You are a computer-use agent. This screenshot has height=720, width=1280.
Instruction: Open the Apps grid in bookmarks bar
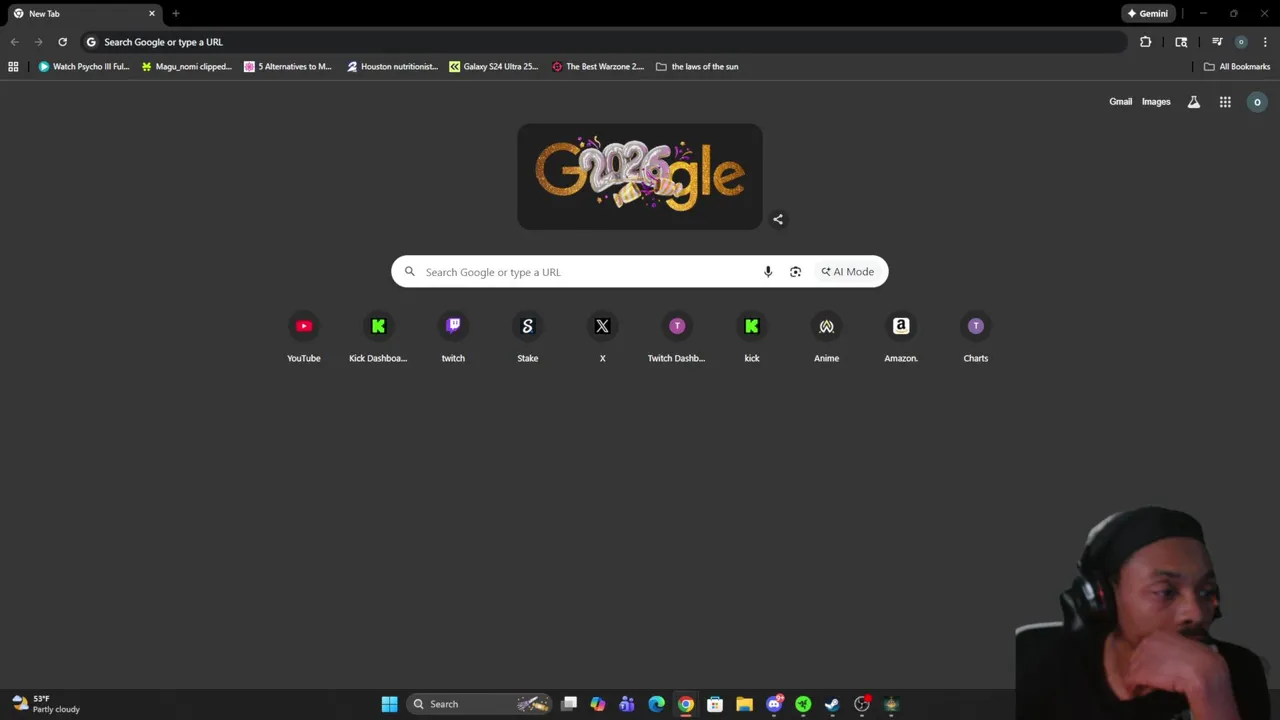13,67
